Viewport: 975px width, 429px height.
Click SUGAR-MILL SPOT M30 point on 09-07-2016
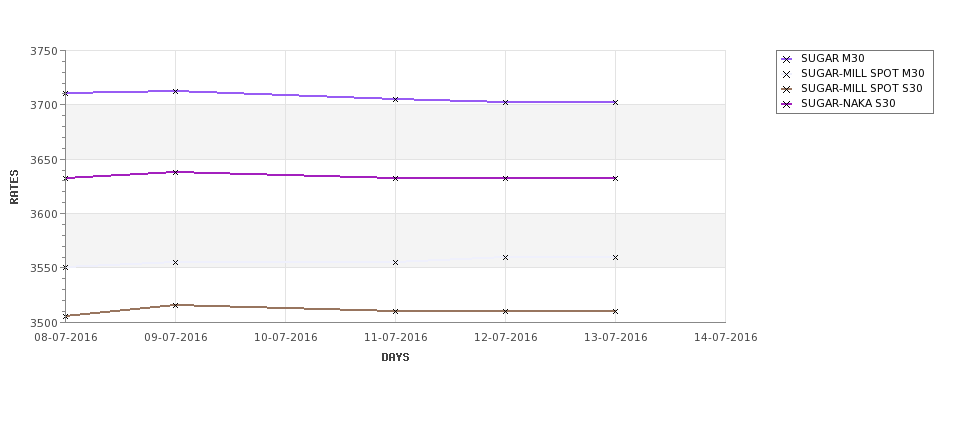(x=175, y=263)
